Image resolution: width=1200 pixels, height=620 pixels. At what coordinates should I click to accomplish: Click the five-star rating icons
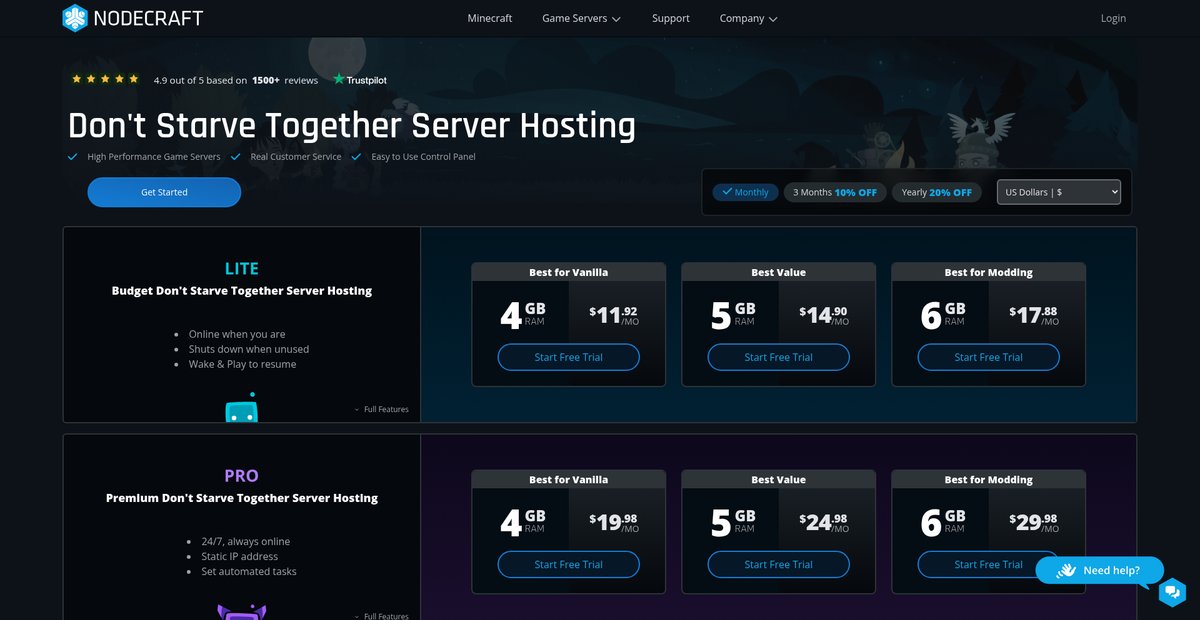105,79
